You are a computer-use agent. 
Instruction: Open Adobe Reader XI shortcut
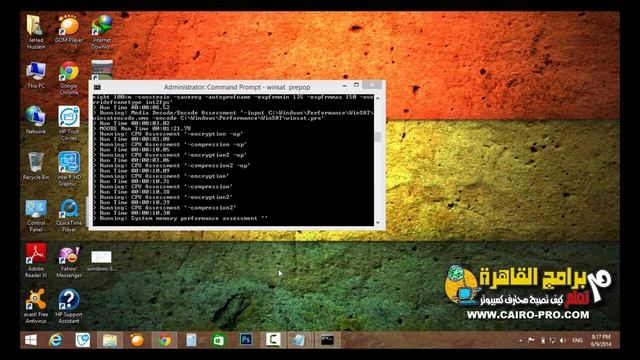[36, 260]
